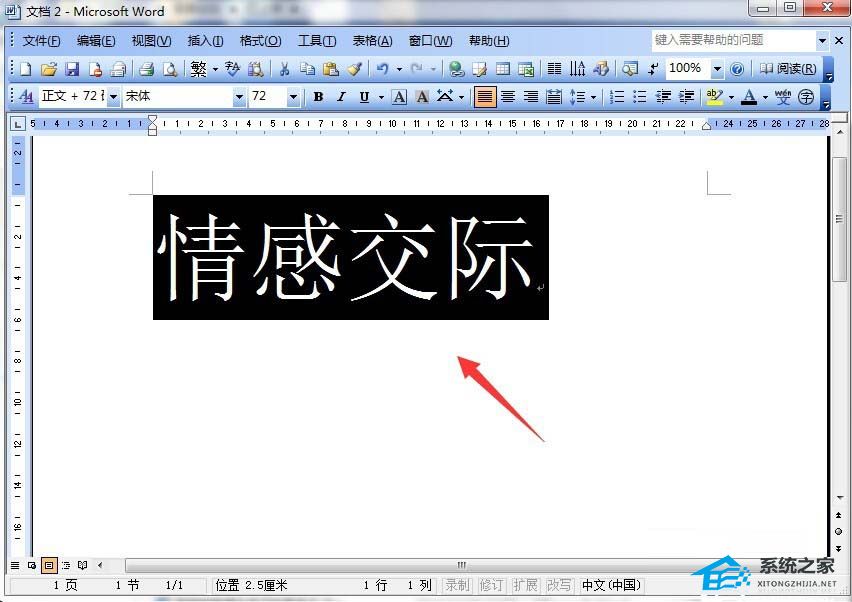
Task: Click the Cut scissors icon
Action: pos(284,69)
